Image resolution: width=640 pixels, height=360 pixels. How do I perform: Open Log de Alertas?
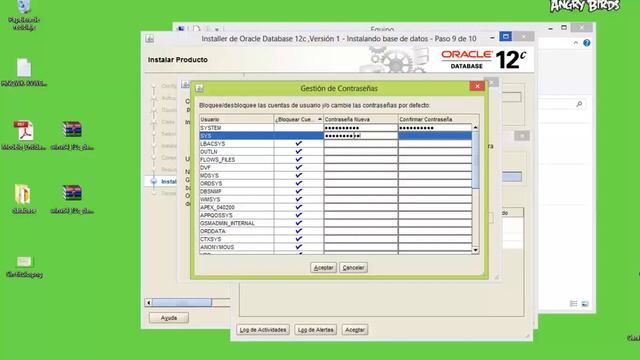coord(316,330)
